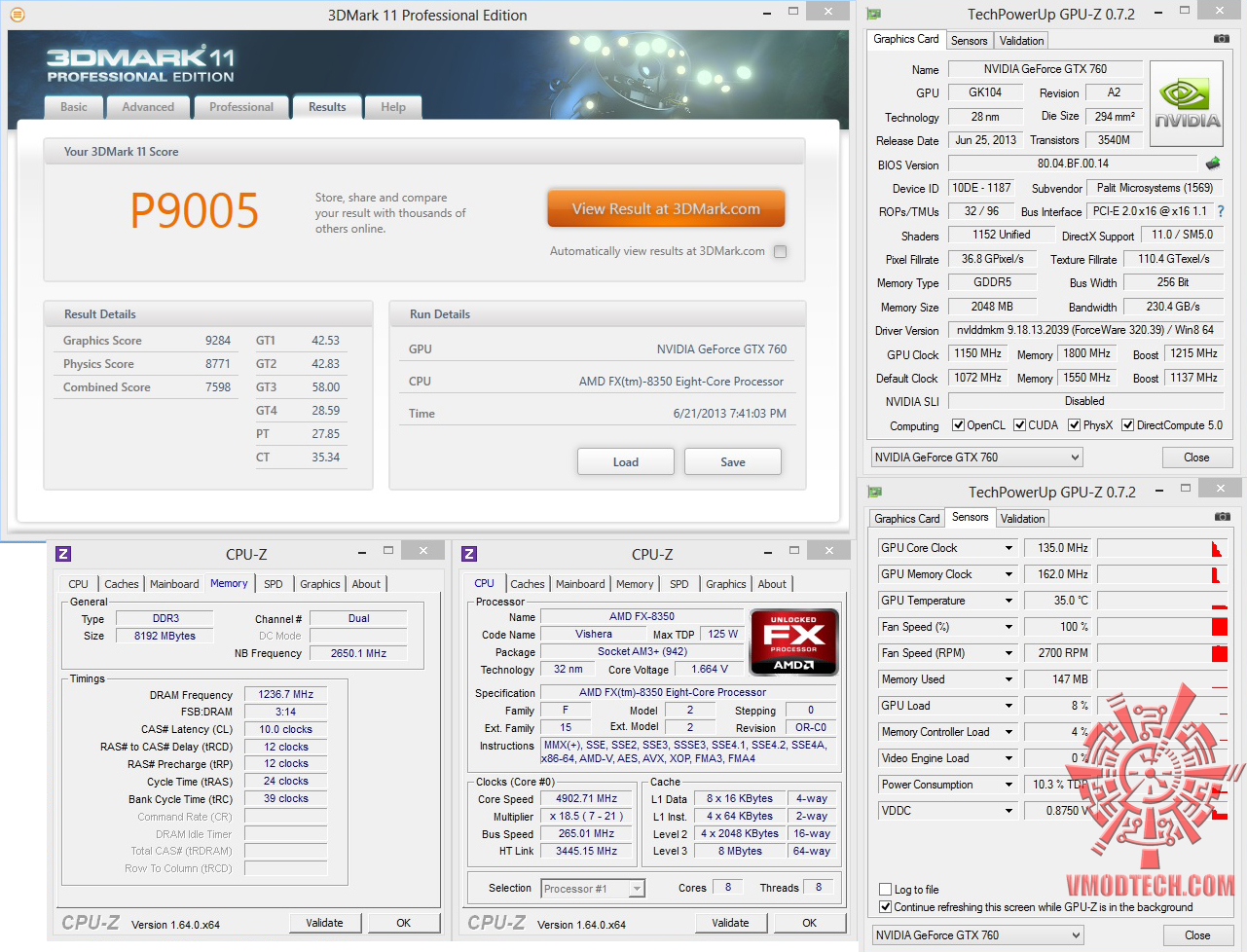The width and height of the screenshot is (1247, 952).
Task: Click the GPU Core Clock sensor graph
Action: pos(1162,548)
